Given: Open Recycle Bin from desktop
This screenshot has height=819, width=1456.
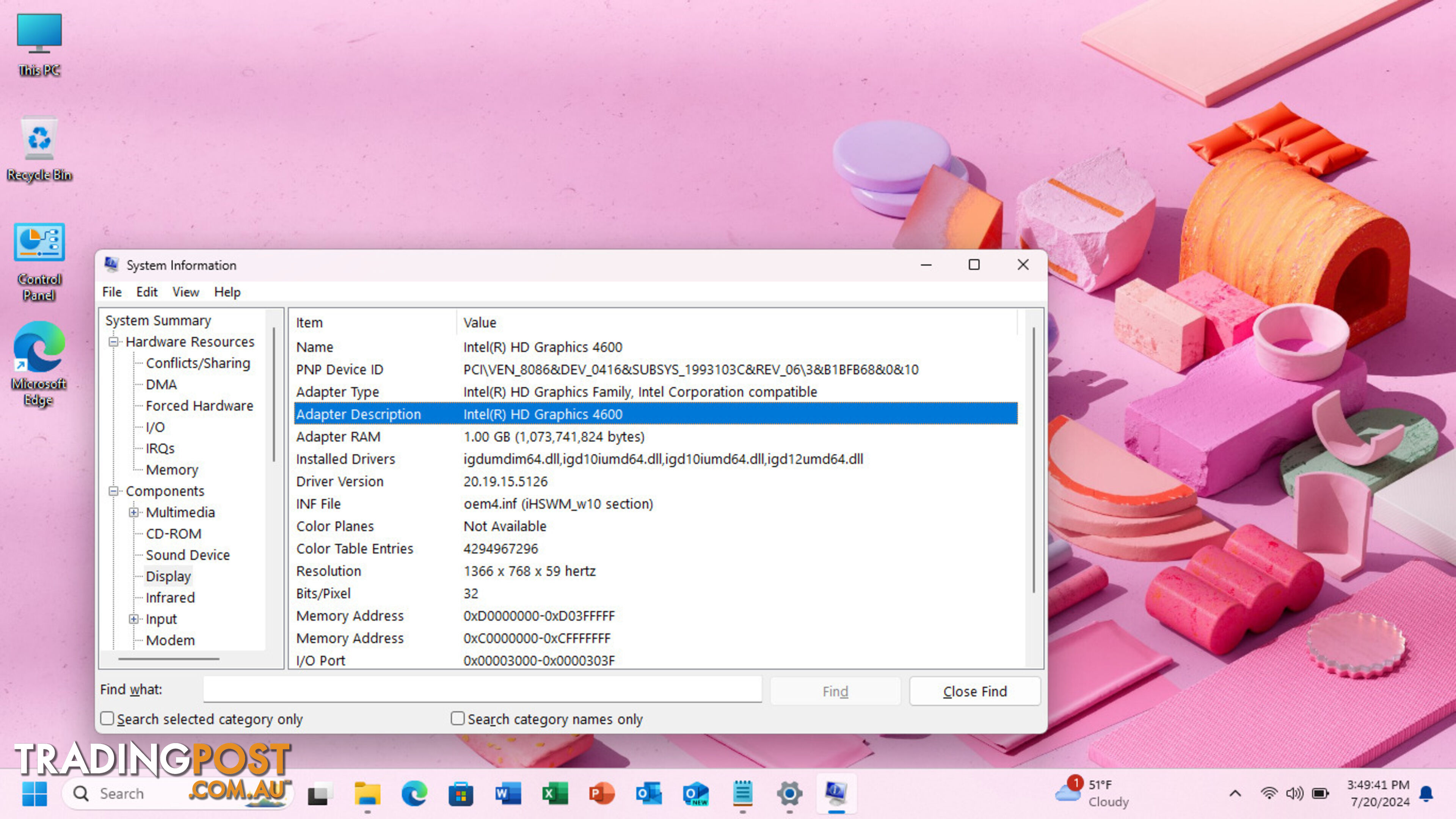Looking at the screenshot, I should [x=39, y=140].
